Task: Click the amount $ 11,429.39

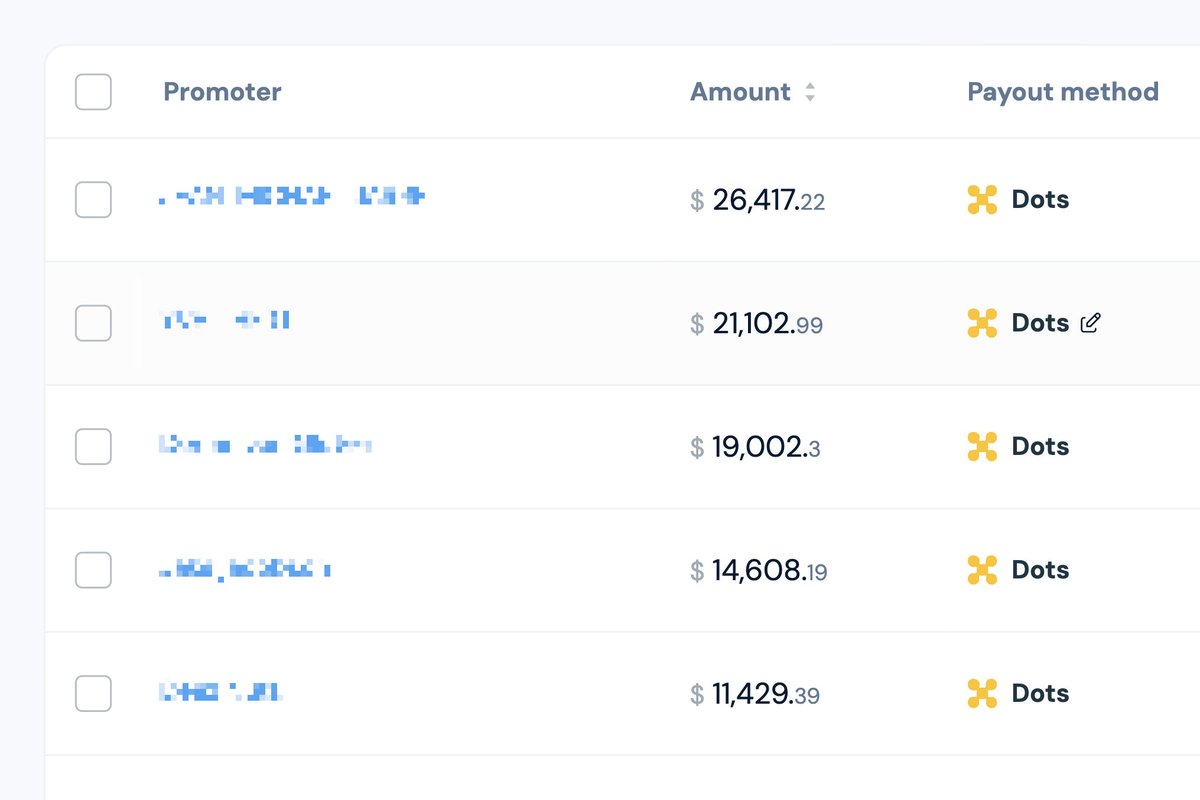Action: tap(755, 694)
